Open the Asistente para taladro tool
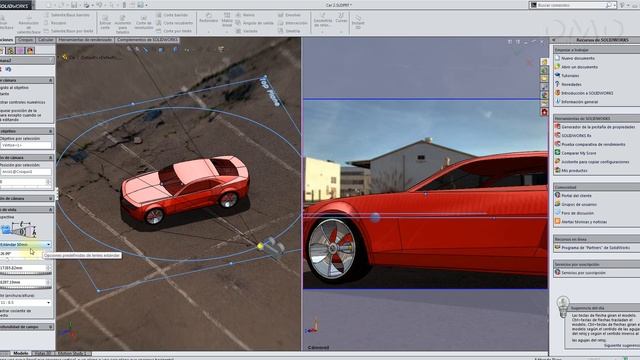 (122, 24)
